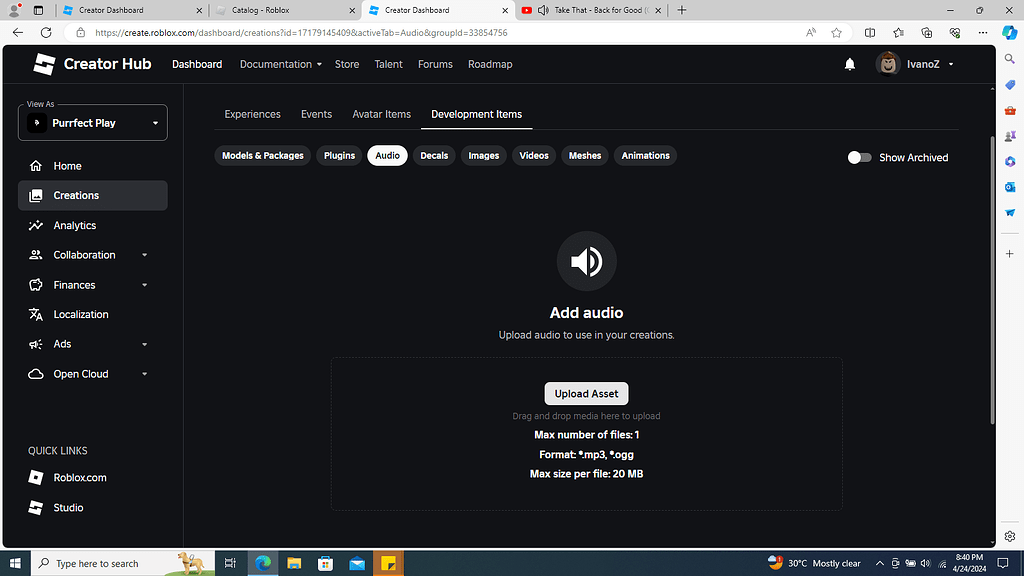Open weather widget 30°C Mostly clear

click(x=814, y=563)
